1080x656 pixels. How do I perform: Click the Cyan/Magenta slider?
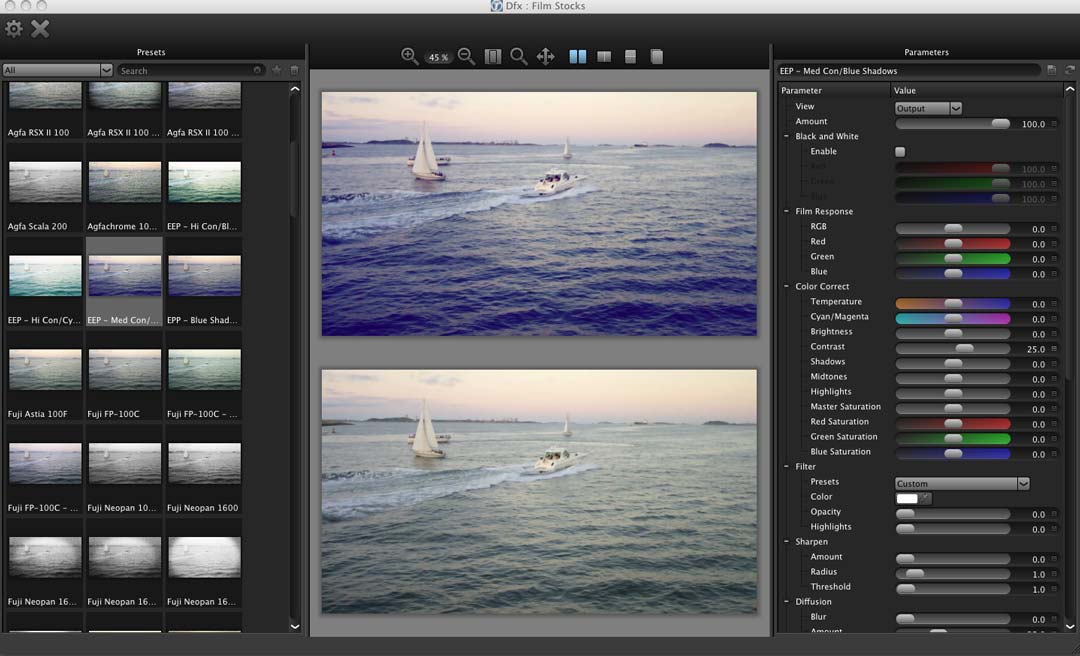coord(953,319)
